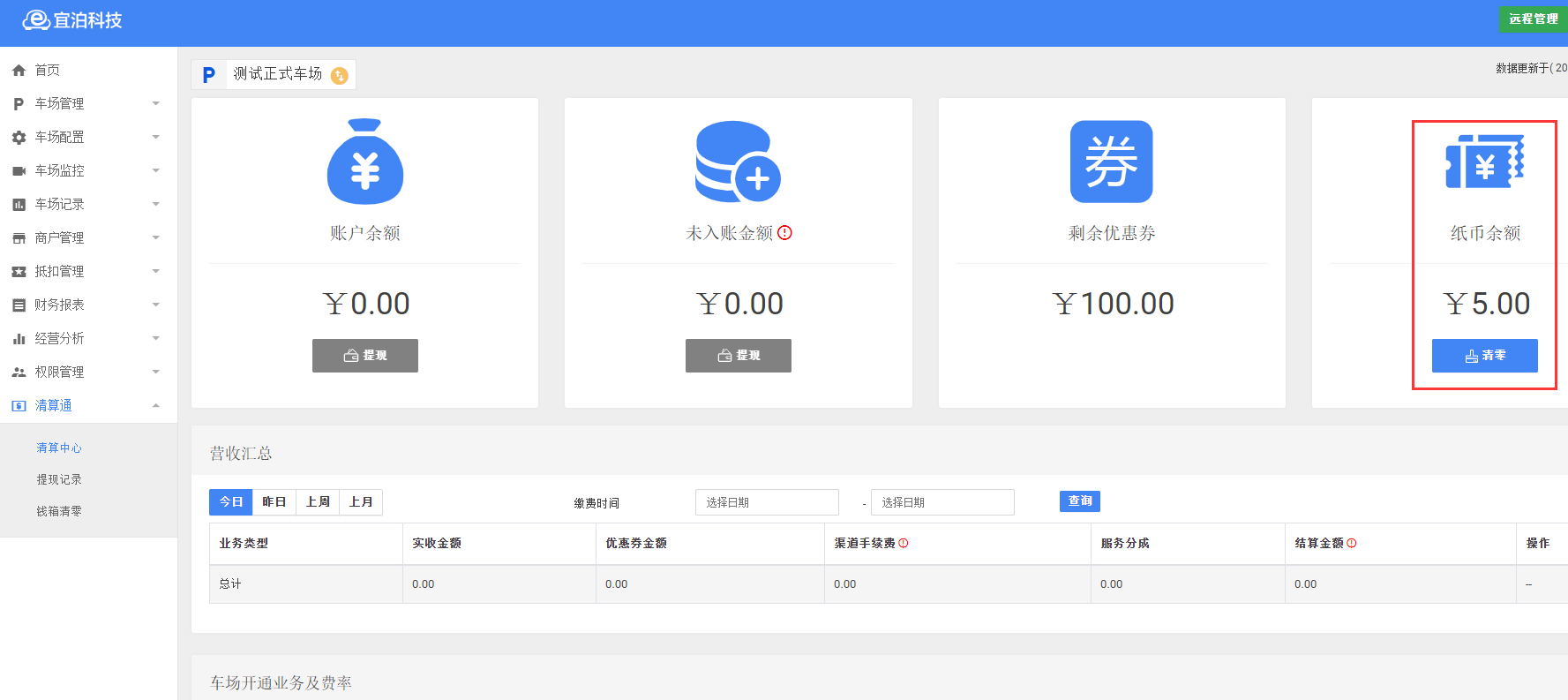Select the 上月 date tab
The image size is (1568, 700).
[x=361, y=502]
